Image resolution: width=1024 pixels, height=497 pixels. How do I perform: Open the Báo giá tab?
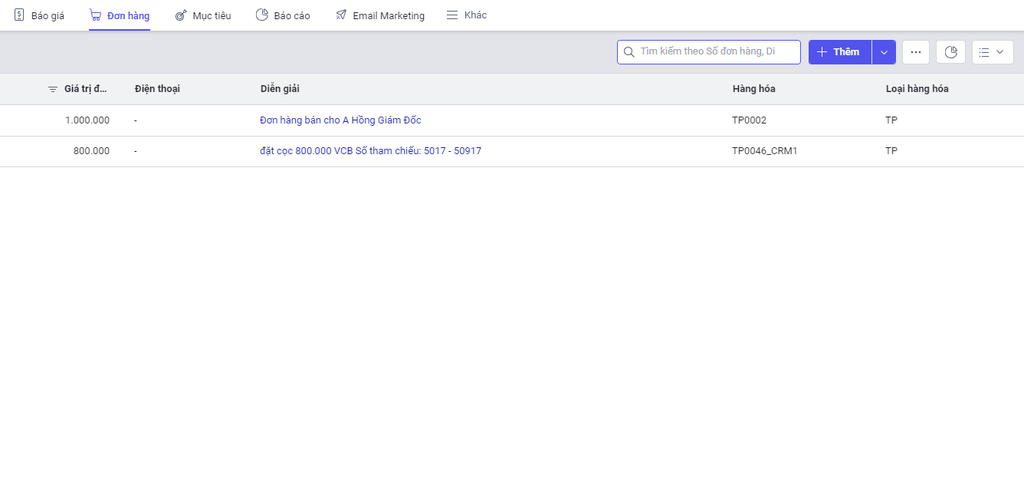[x=39, y=16]
